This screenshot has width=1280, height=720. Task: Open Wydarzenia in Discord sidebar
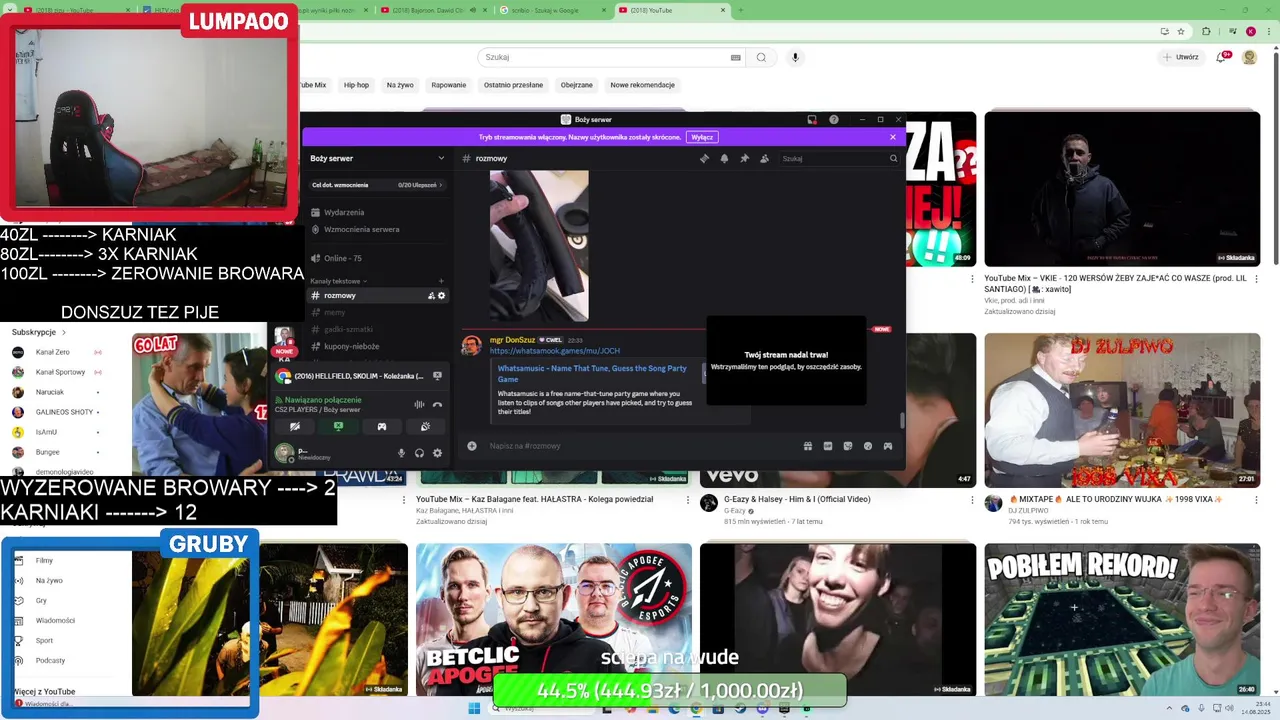click(344, 212)
